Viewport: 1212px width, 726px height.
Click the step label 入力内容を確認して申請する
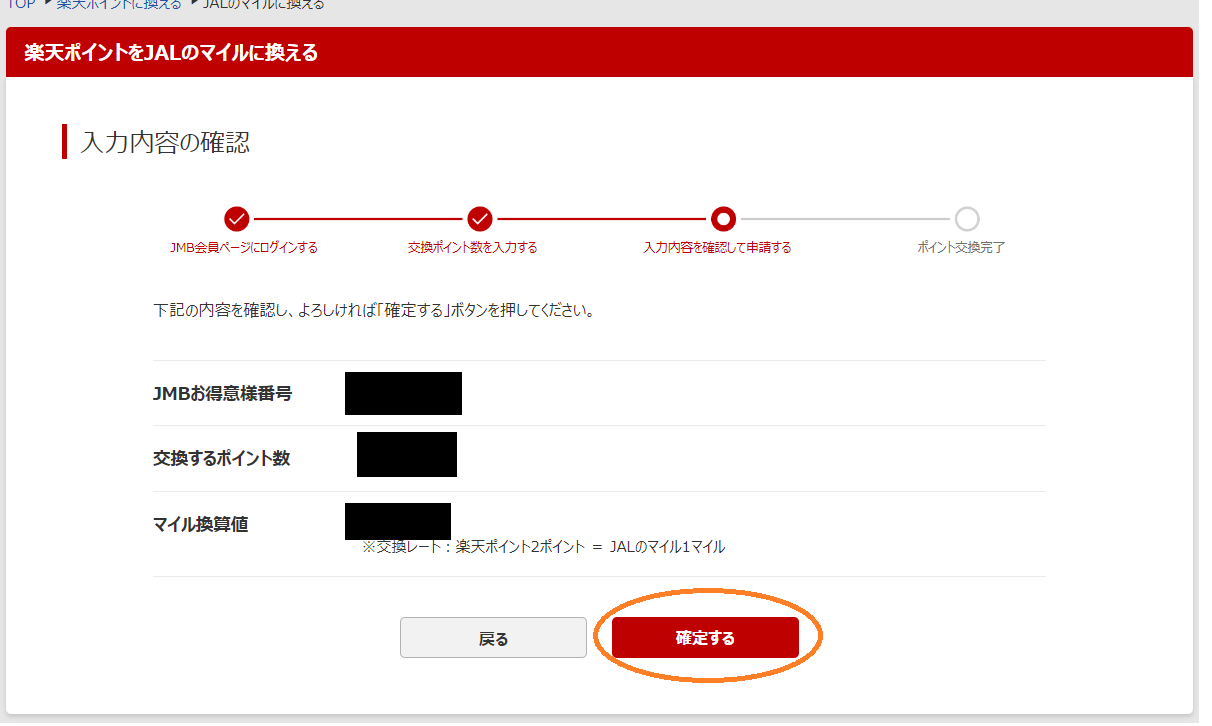pos(717,248)
